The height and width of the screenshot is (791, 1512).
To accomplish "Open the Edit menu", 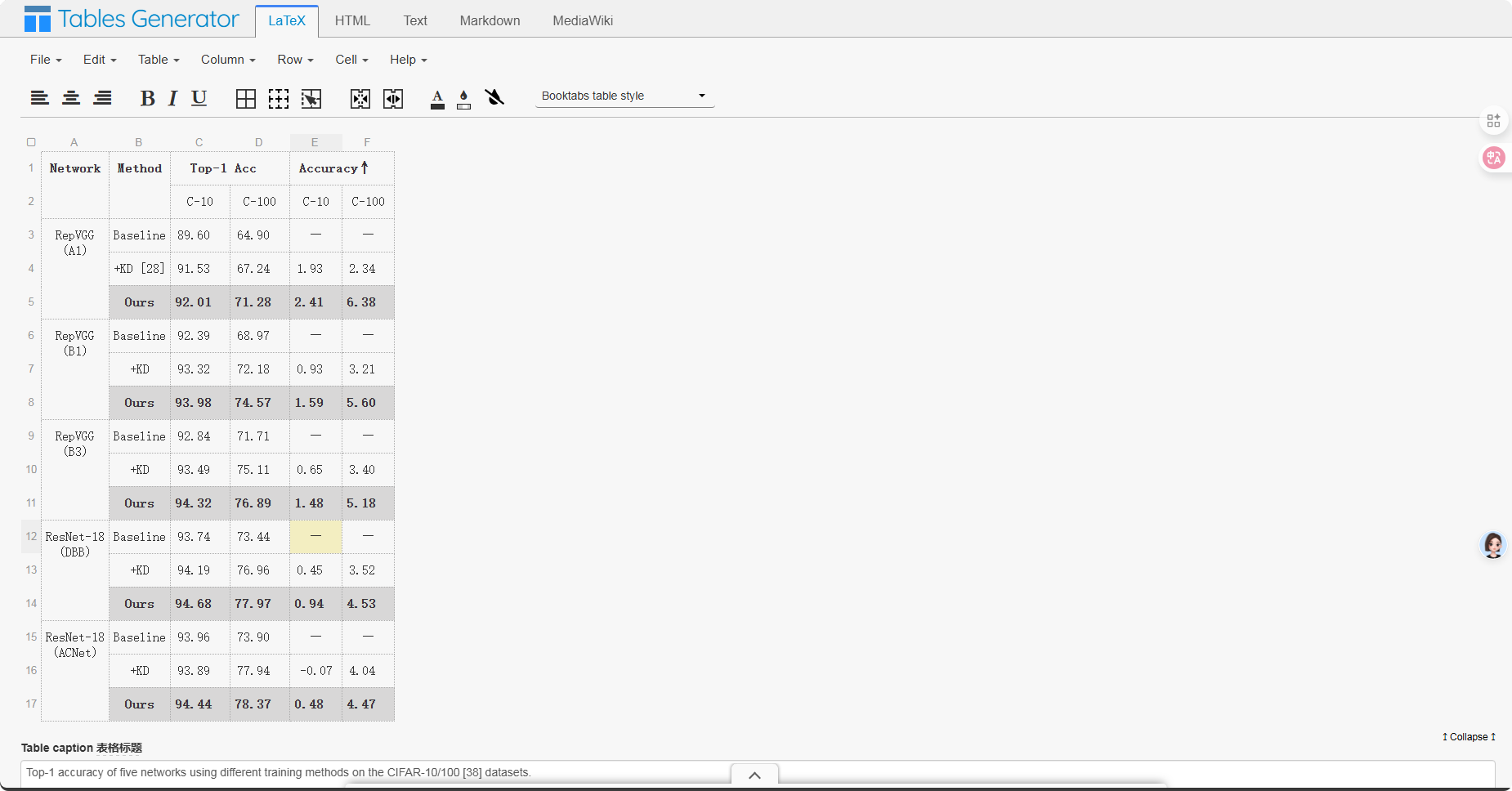I will 100,60.
